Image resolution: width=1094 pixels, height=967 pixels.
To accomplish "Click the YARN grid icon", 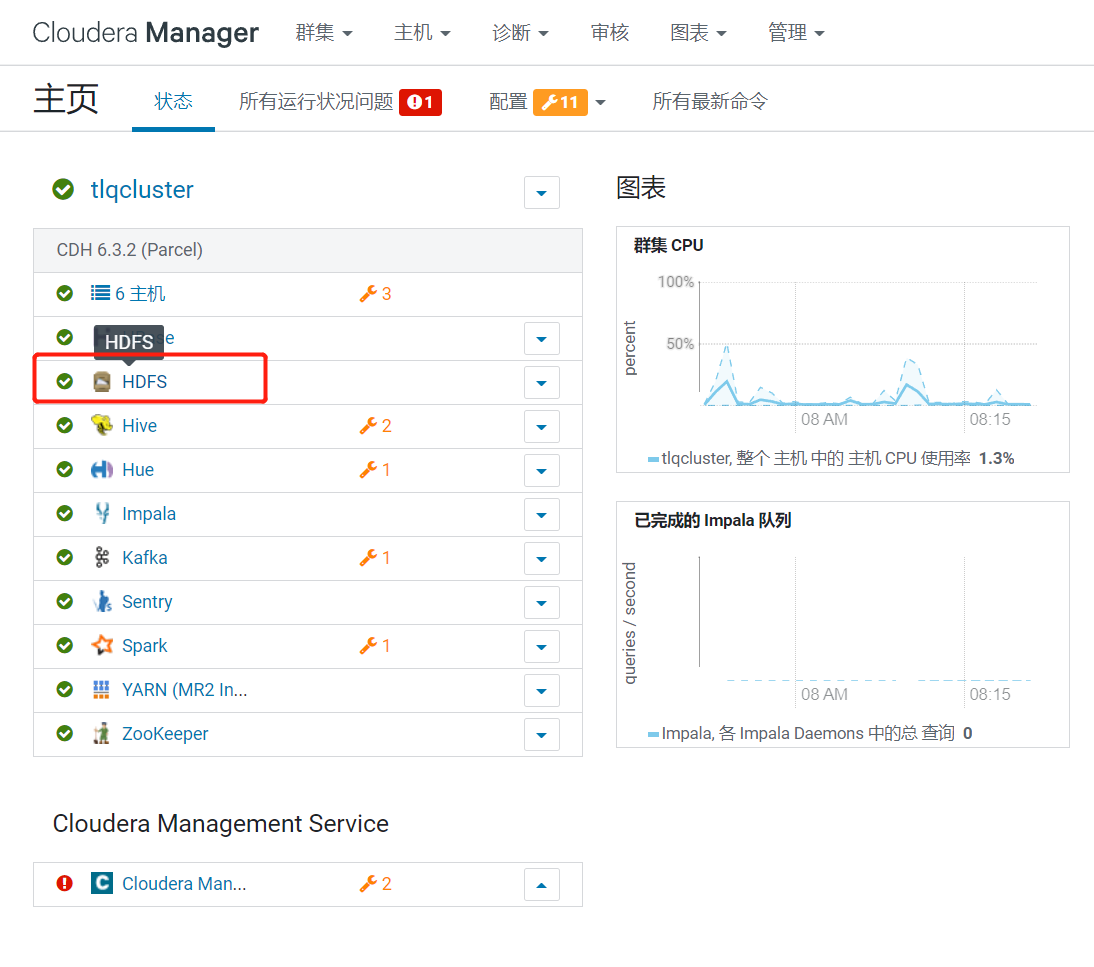I will pyautogui.click(x=101, y=689).
